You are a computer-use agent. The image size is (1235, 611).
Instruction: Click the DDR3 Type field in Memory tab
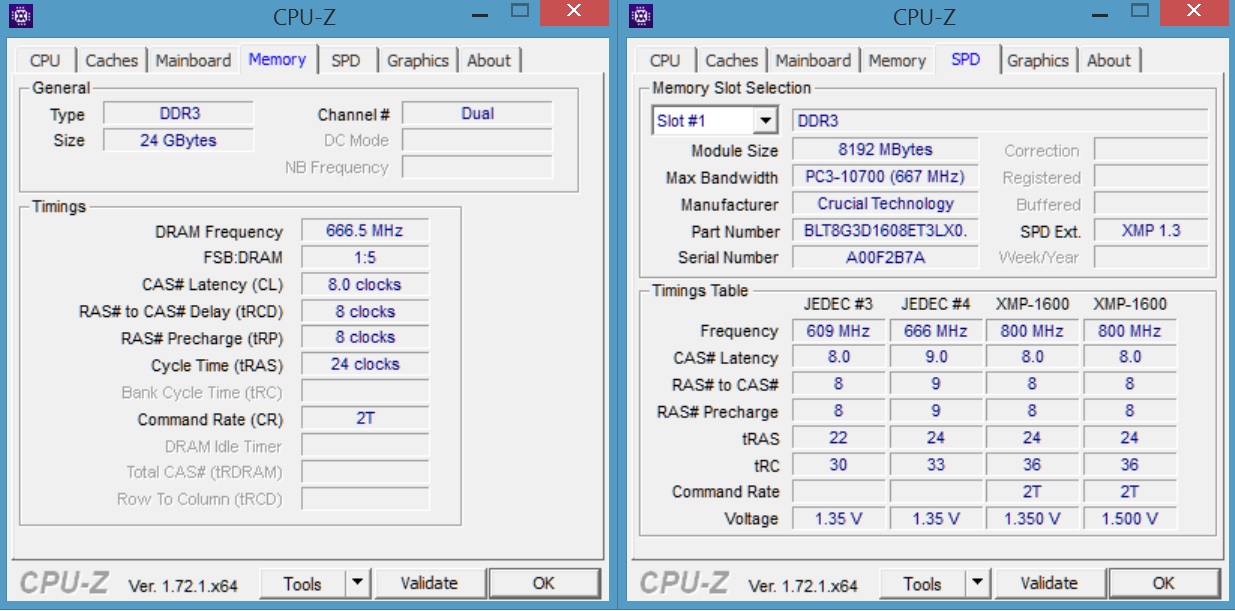pos(179,114)
